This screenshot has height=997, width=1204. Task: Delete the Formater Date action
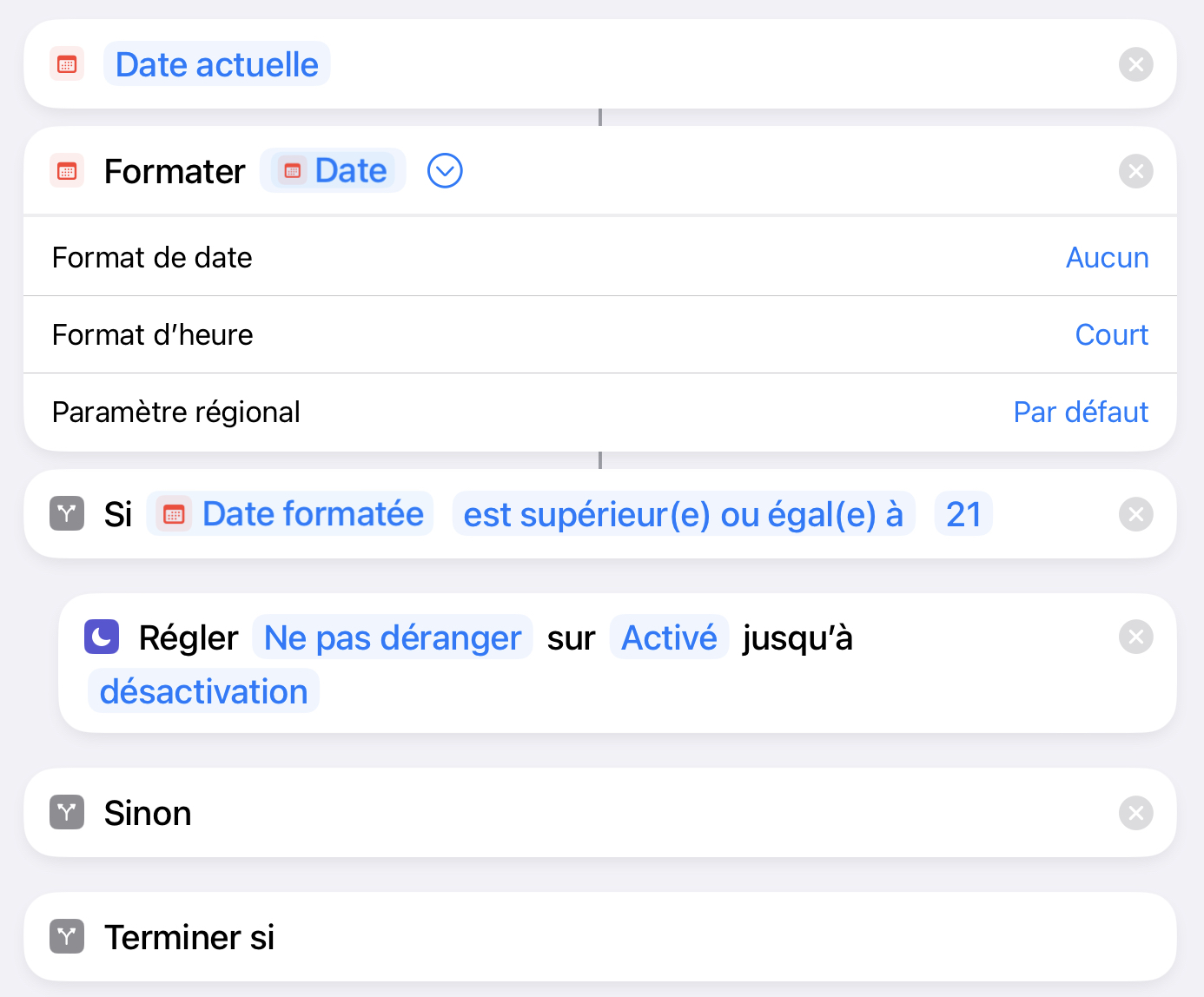point(1135,171)
